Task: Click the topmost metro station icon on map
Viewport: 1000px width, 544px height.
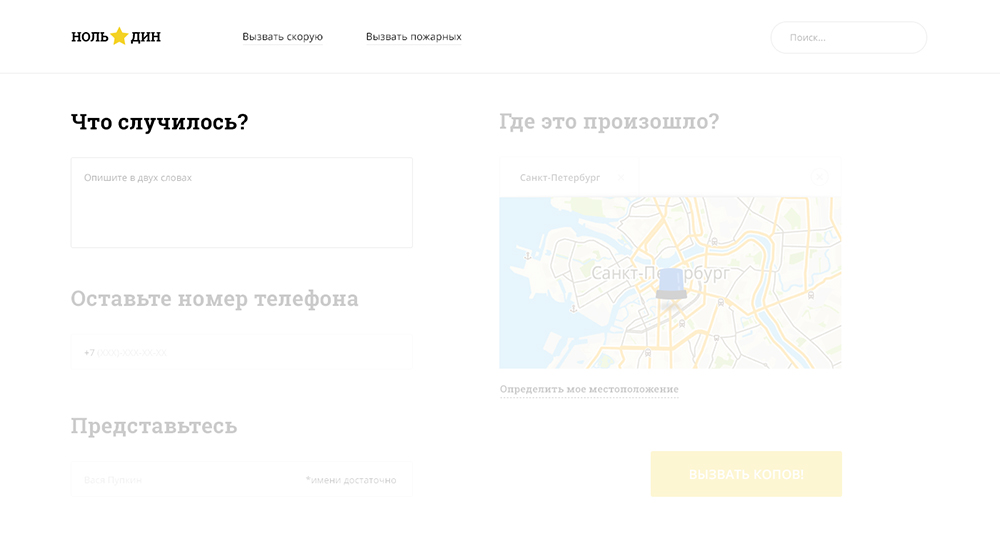Action: [x=713, y=241]
